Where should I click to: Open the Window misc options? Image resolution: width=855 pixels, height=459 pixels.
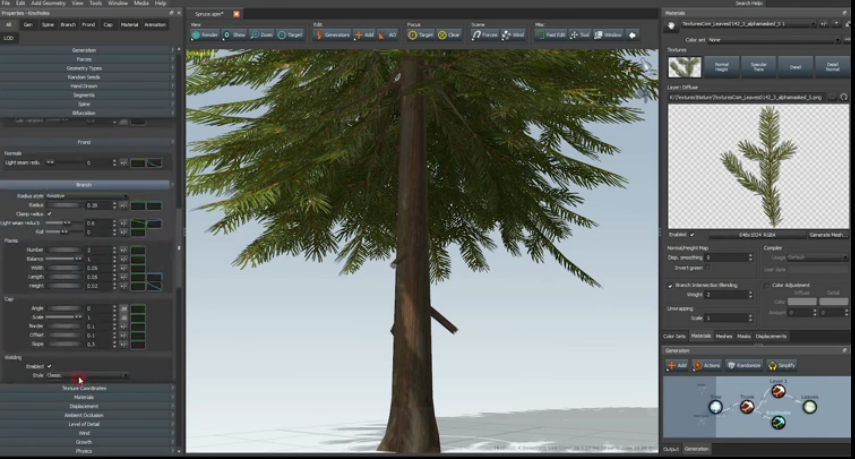(608, 35)
